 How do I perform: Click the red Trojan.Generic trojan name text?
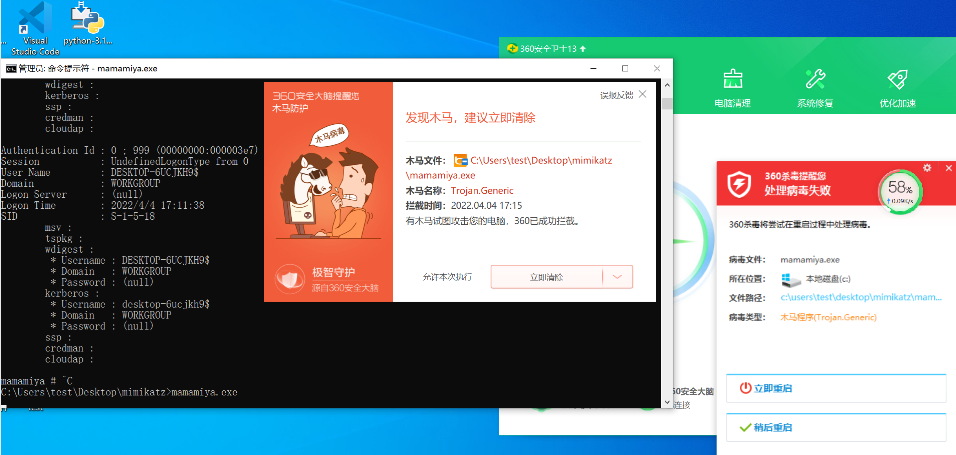(482, 190)
